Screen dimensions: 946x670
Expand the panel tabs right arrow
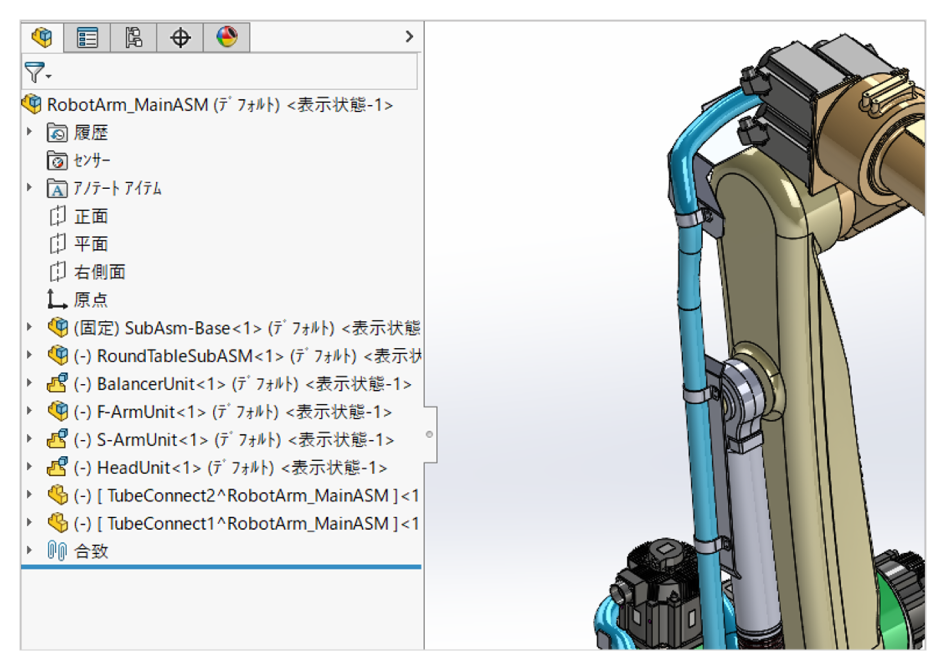pos(408,37)
